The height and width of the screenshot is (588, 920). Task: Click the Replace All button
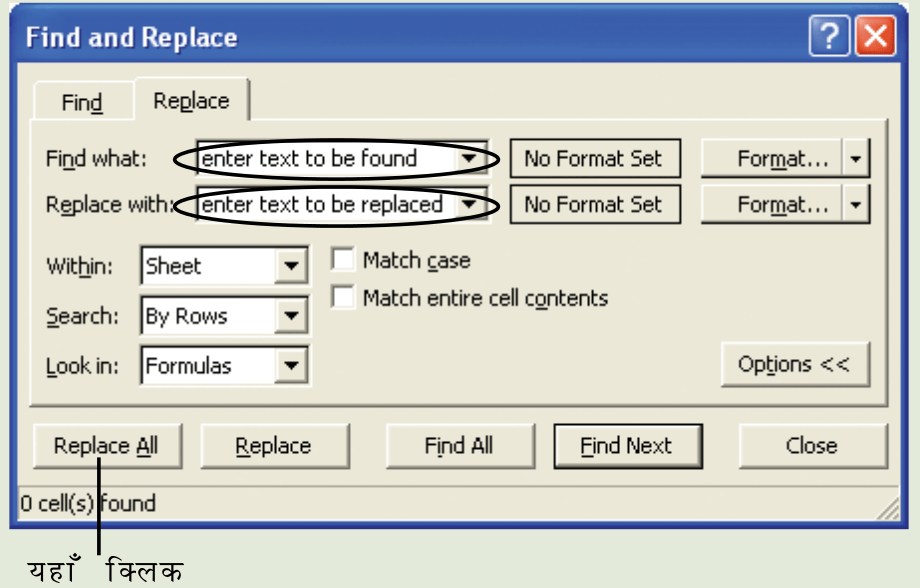pos(107,446)
